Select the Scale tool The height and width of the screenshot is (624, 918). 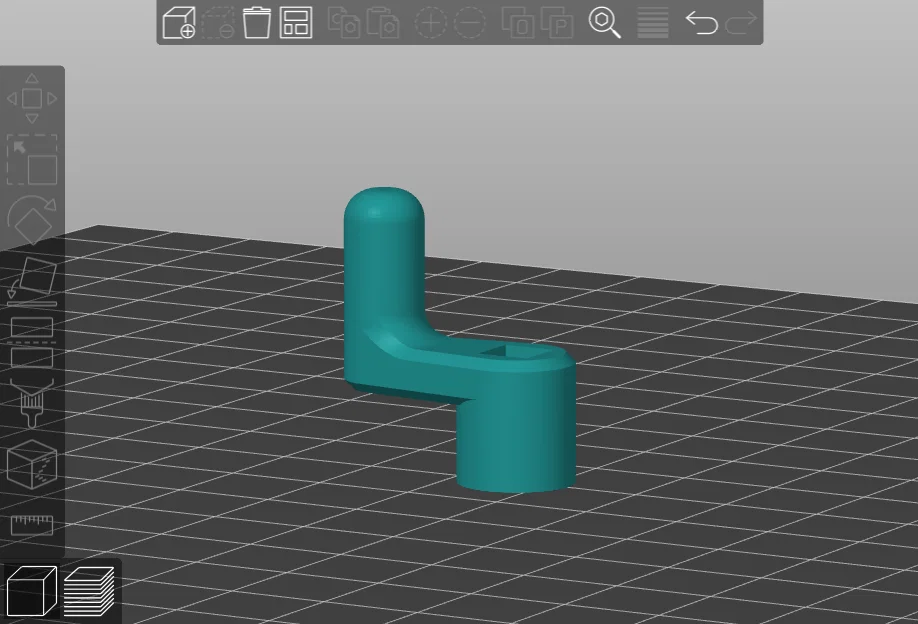pos(32,158)
